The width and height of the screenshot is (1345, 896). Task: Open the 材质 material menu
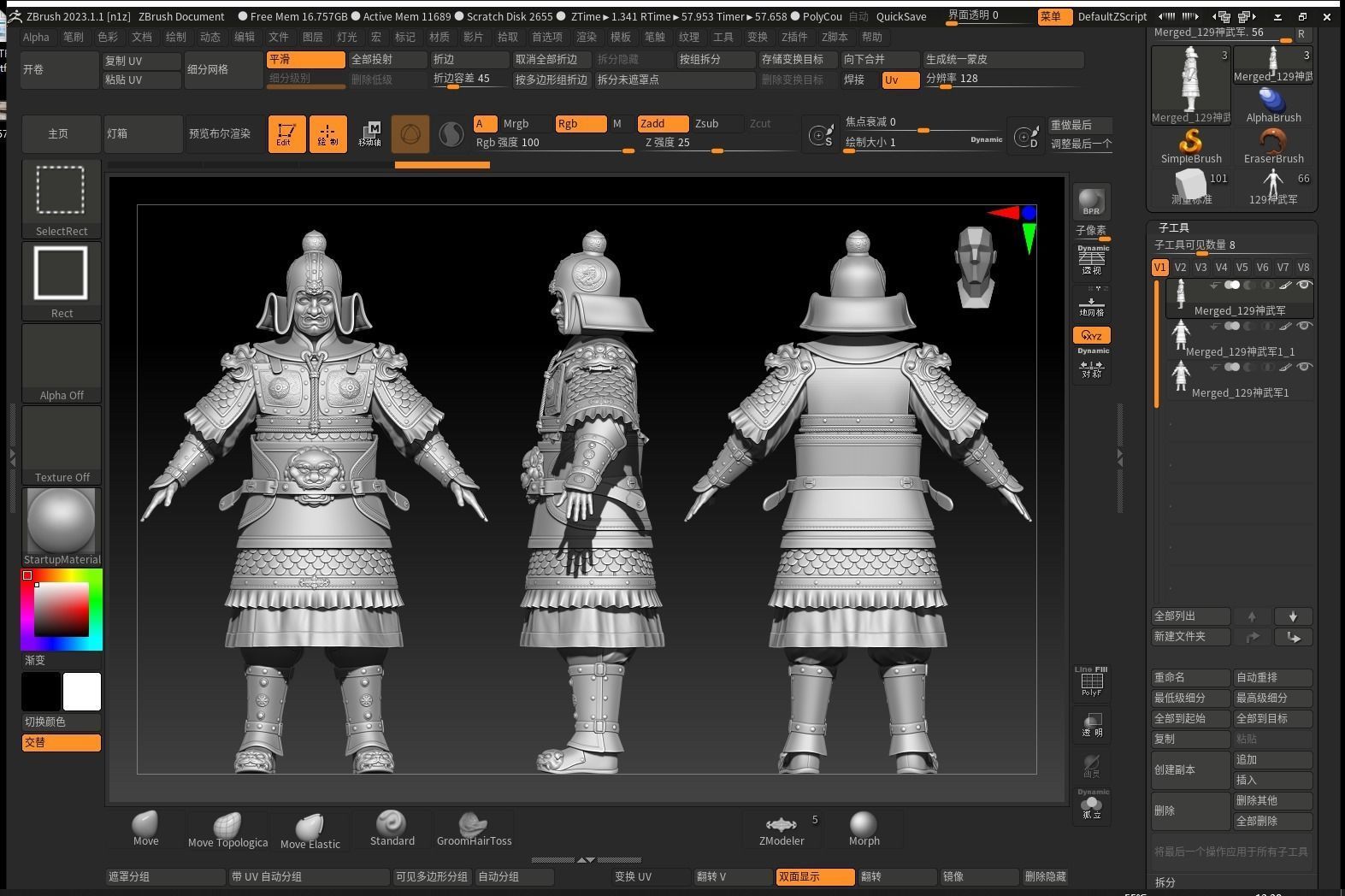[439, 37]
